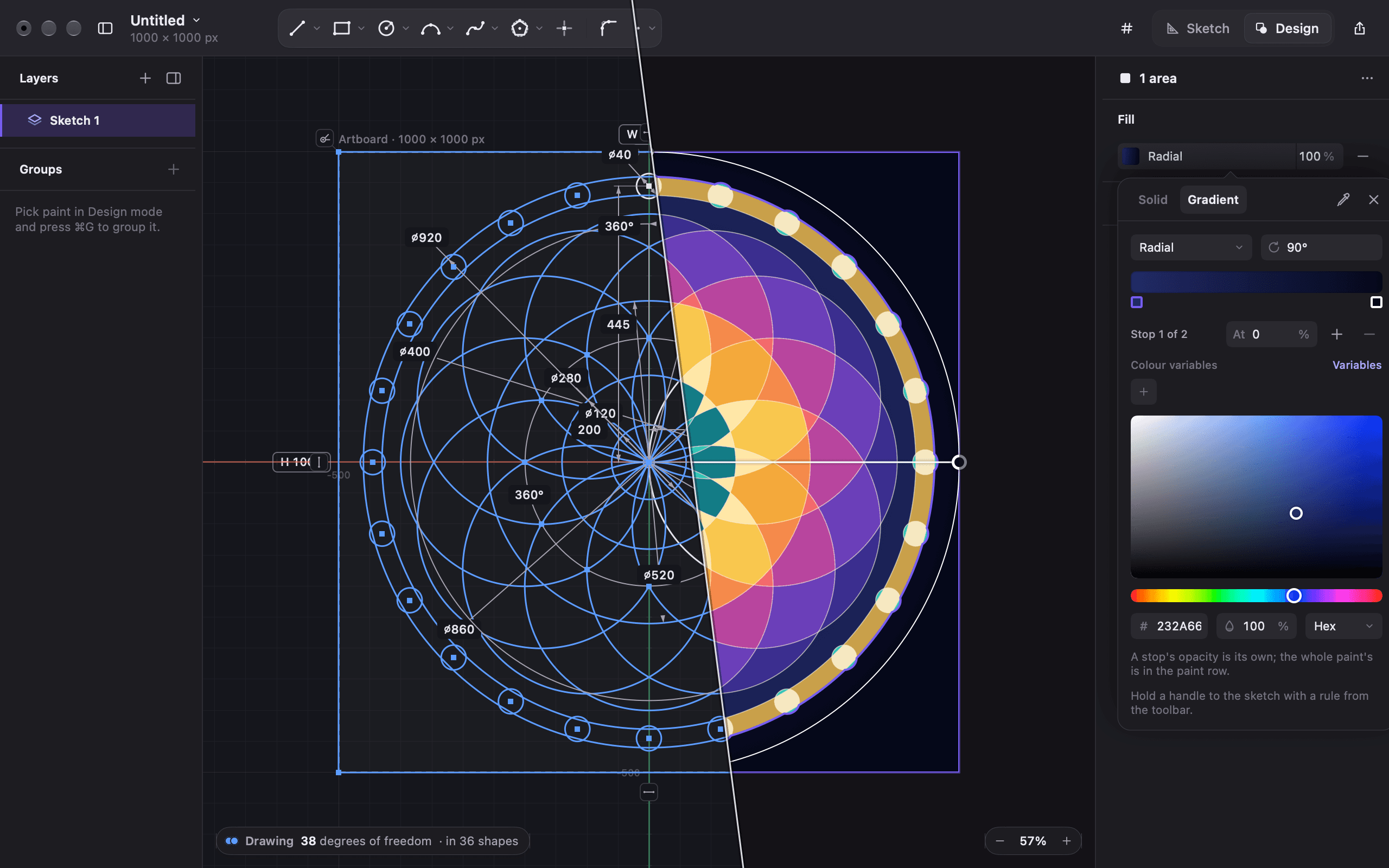Viewport: 1389px width, 868px height.
Task: Add a colour variable
Action: 1143,392
